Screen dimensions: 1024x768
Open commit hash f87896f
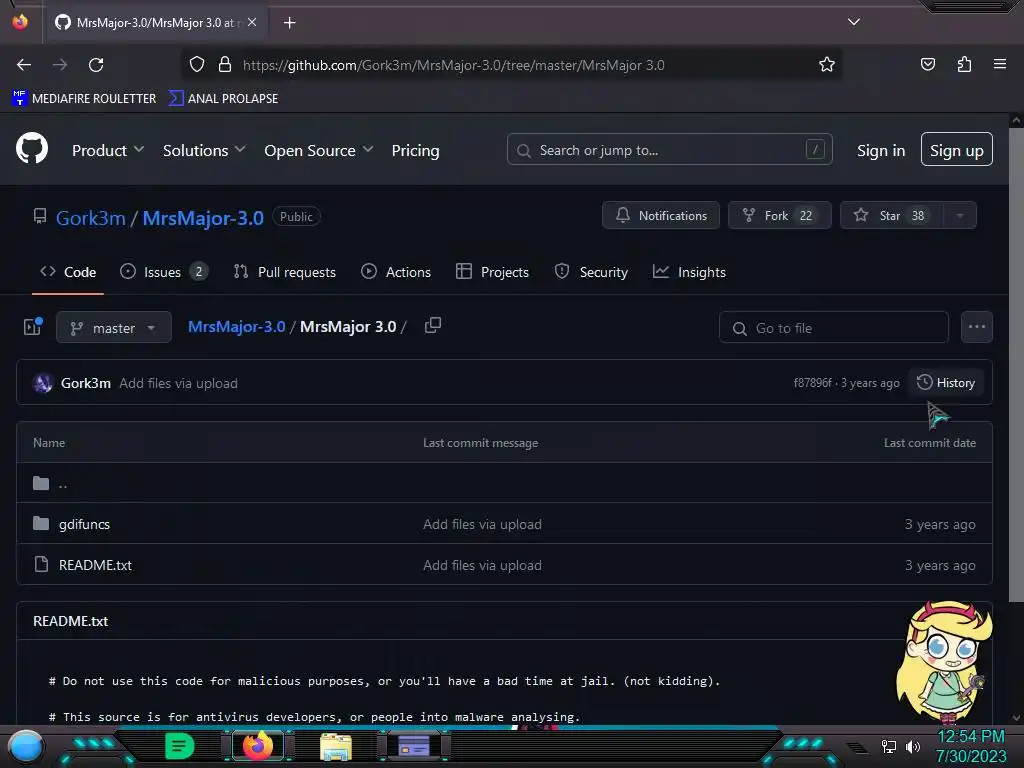pos(812,383)
